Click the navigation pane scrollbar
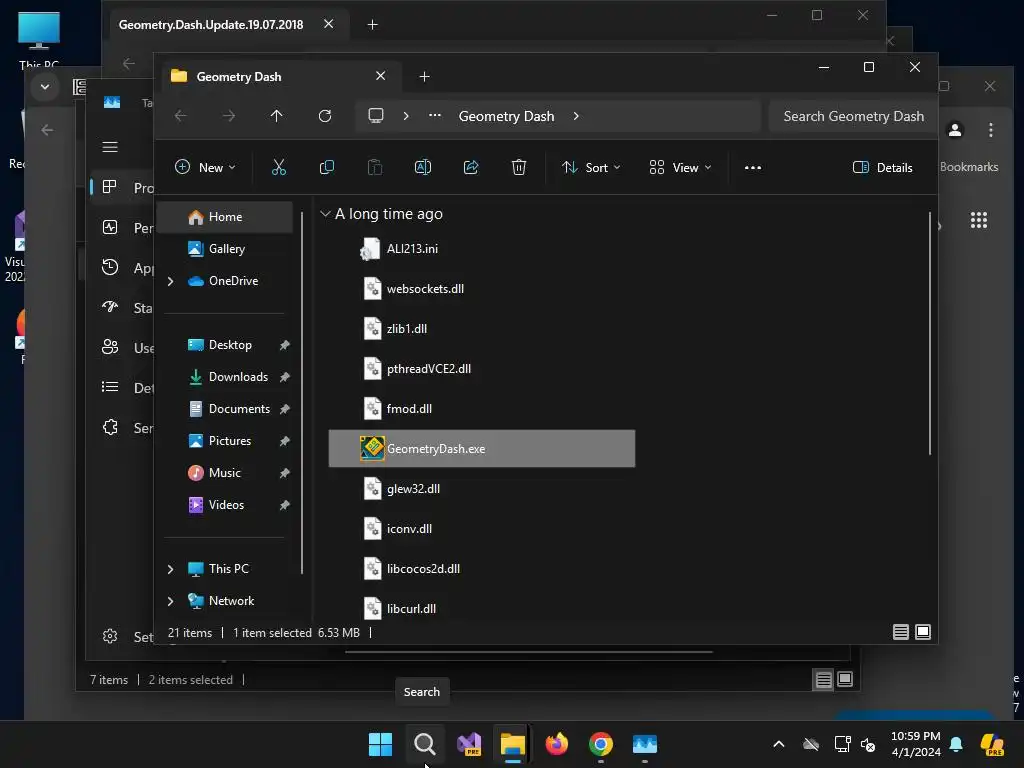This screenshot has height=768, width=1024. [302, 392]
